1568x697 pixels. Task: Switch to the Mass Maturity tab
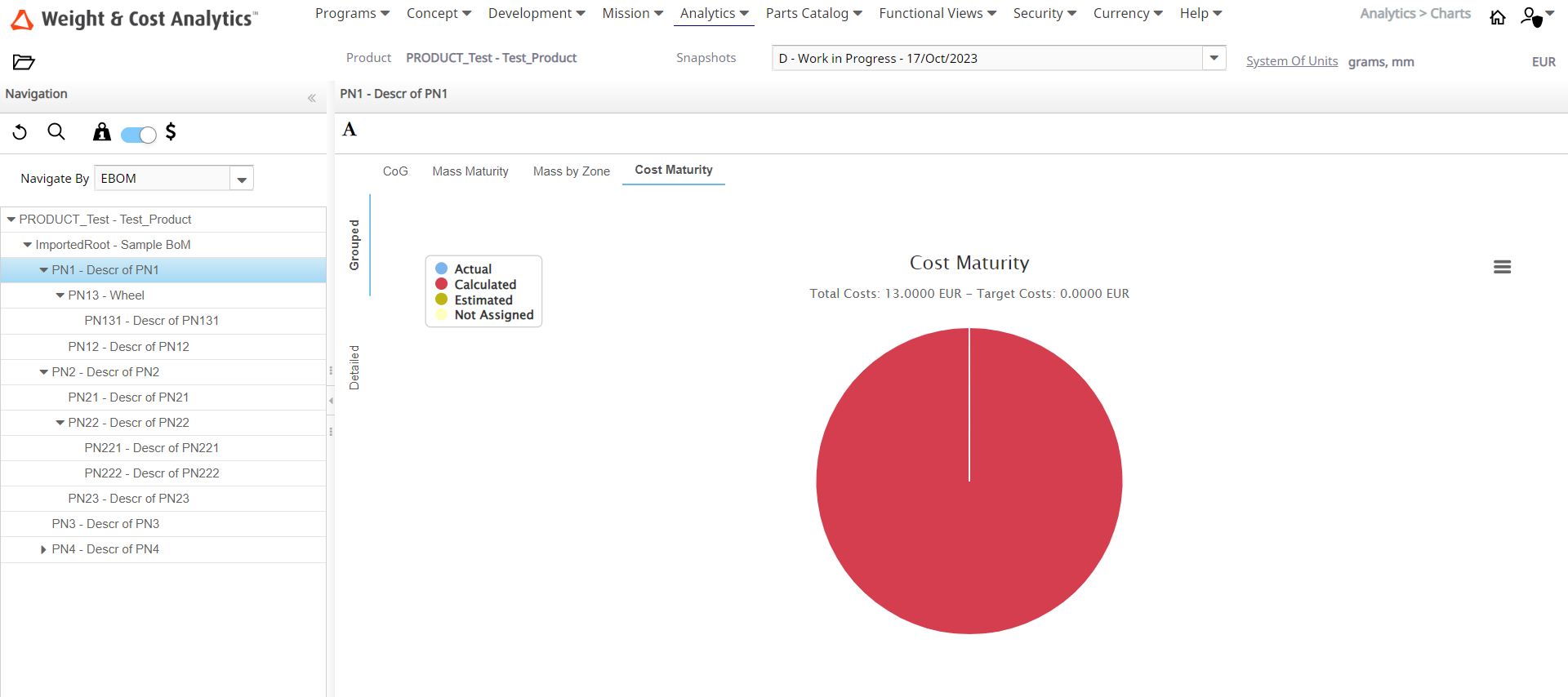coord(470,171)
